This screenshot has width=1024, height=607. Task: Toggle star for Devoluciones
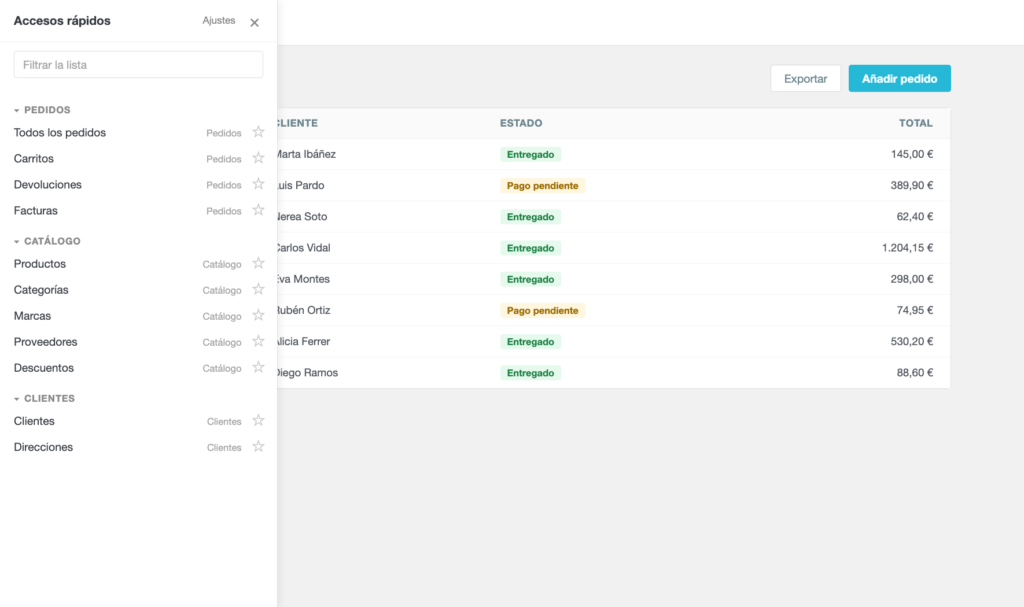(258, 184)
